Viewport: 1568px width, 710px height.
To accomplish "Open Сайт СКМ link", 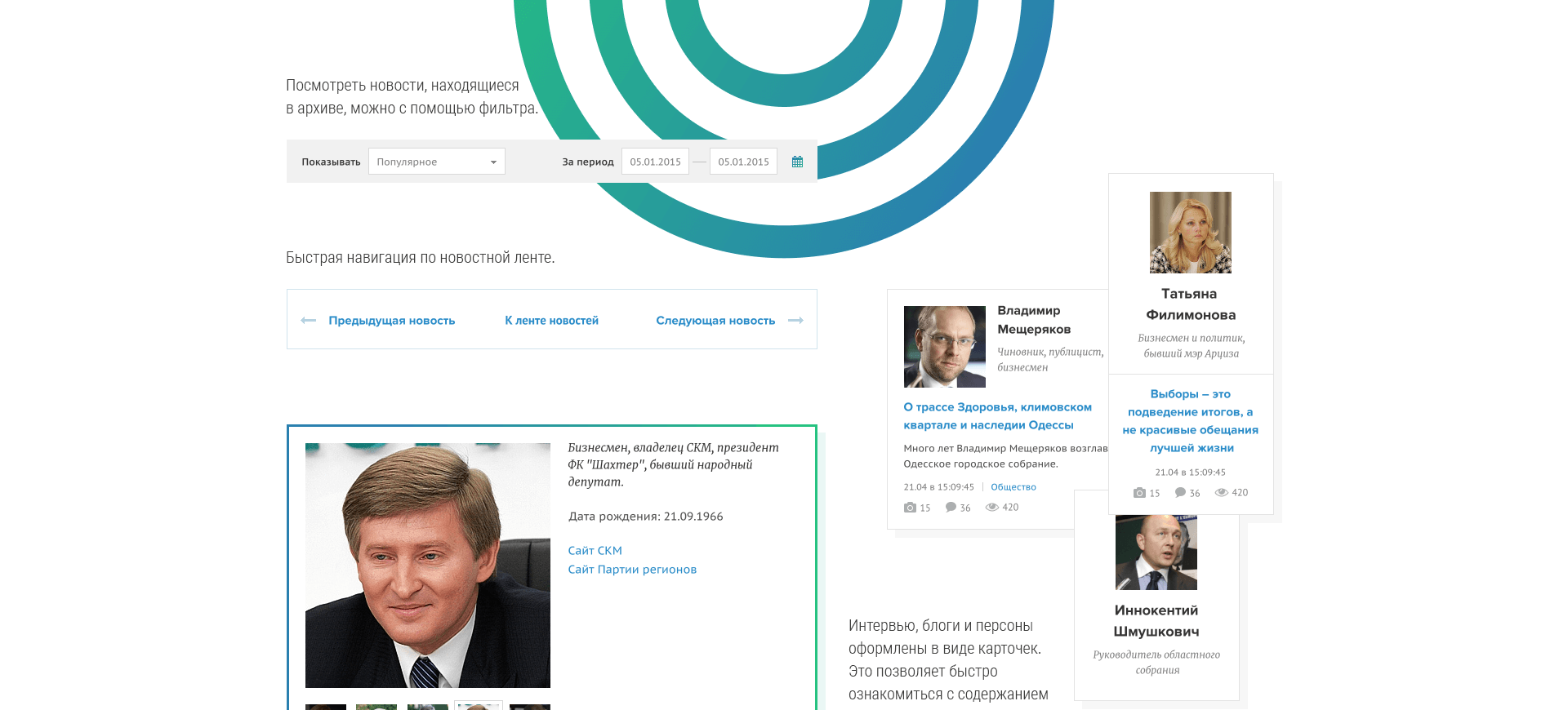I will [x=595, y=551].
